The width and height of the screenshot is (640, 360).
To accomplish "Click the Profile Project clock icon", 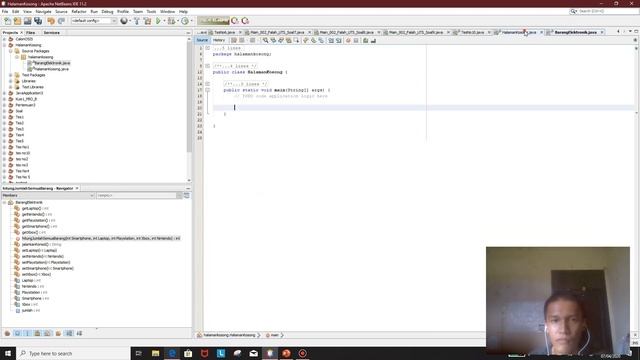I will coord(185,21).
